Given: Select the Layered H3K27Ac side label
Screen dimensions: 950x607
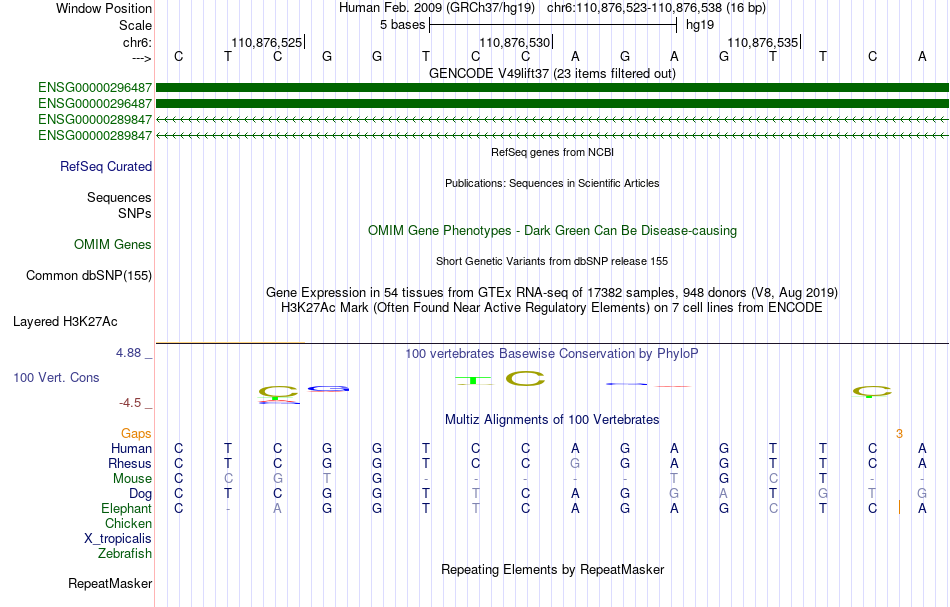Looking at the screenshot, I should [x=65, y=322].
